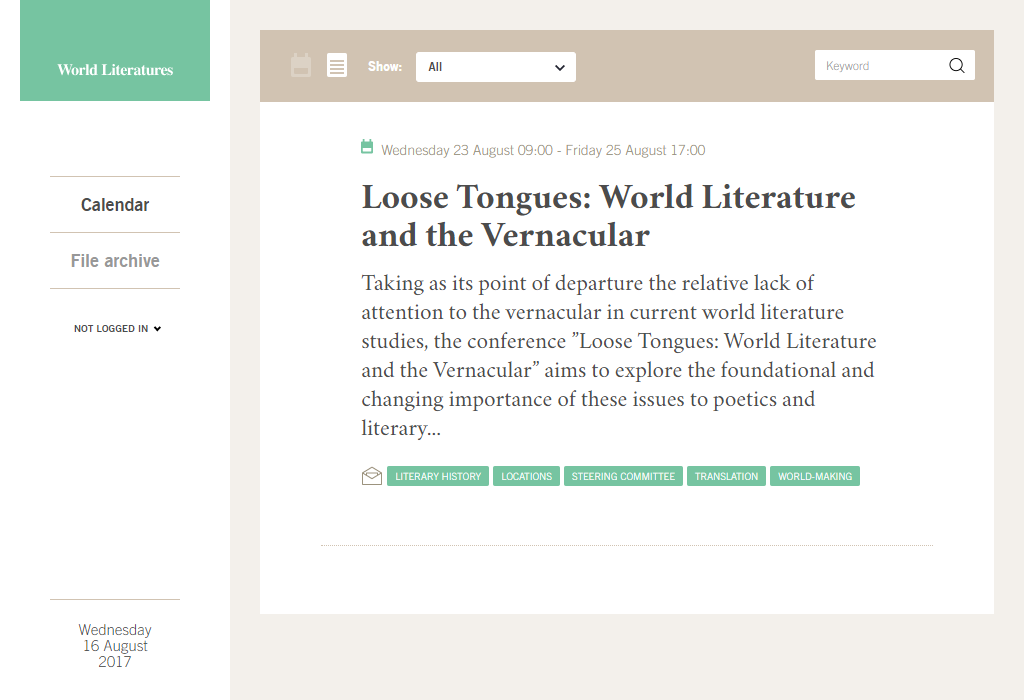
Task: Click the Show: label
Action: pos(385,67)
